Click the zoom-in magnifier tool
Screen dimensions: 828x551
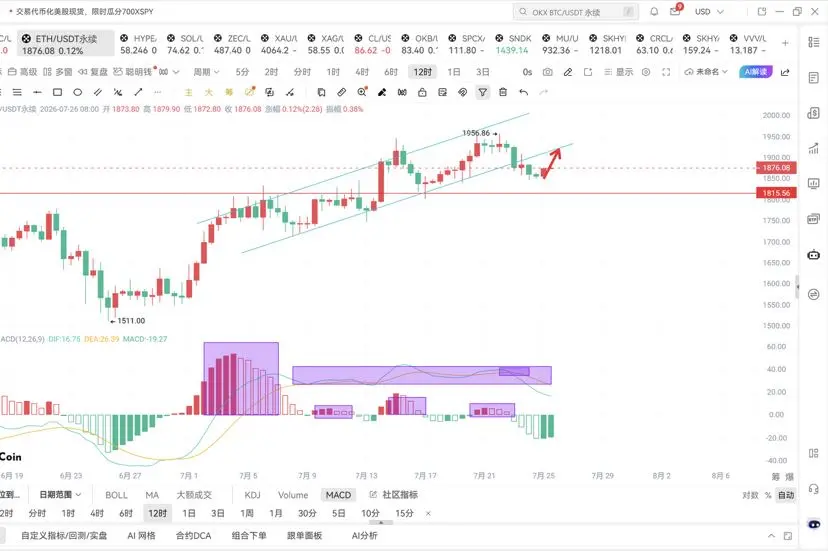pos(362,92)
